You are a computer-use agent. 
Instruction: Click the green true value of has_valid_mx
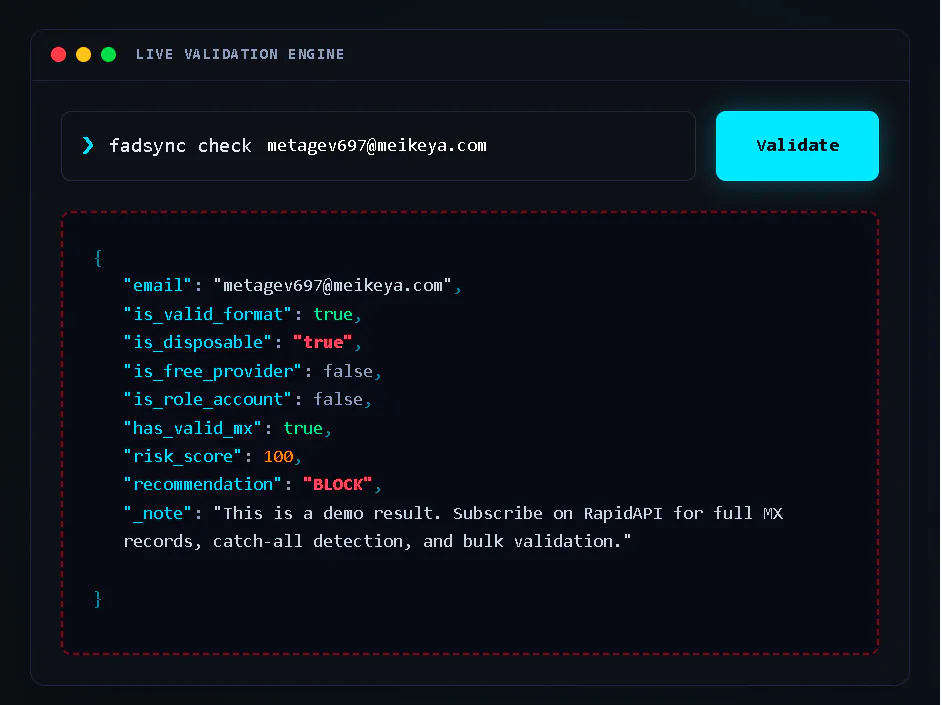303,428
